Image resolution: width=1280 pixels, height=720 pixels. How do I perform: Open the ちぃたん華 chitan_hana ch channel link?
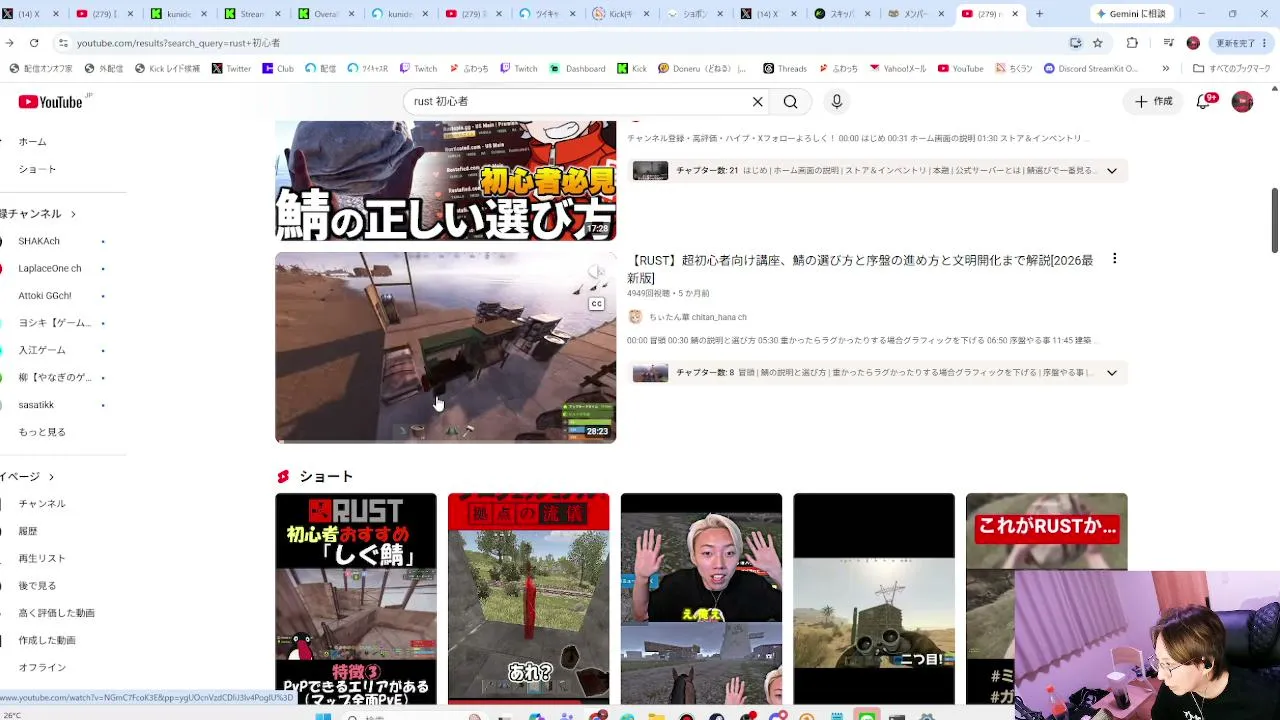[698, 317]
